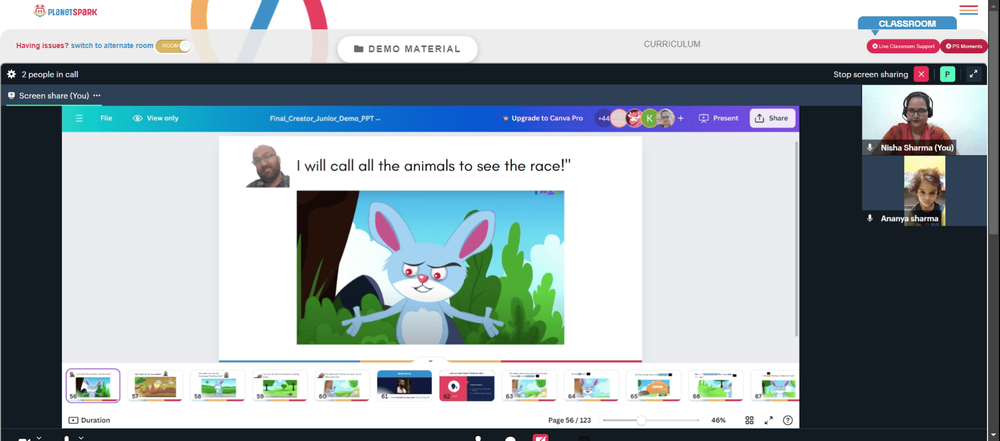This screenshot has height=441, width=1000.
Task: Start the Canva Present mode
Action: 719,118
